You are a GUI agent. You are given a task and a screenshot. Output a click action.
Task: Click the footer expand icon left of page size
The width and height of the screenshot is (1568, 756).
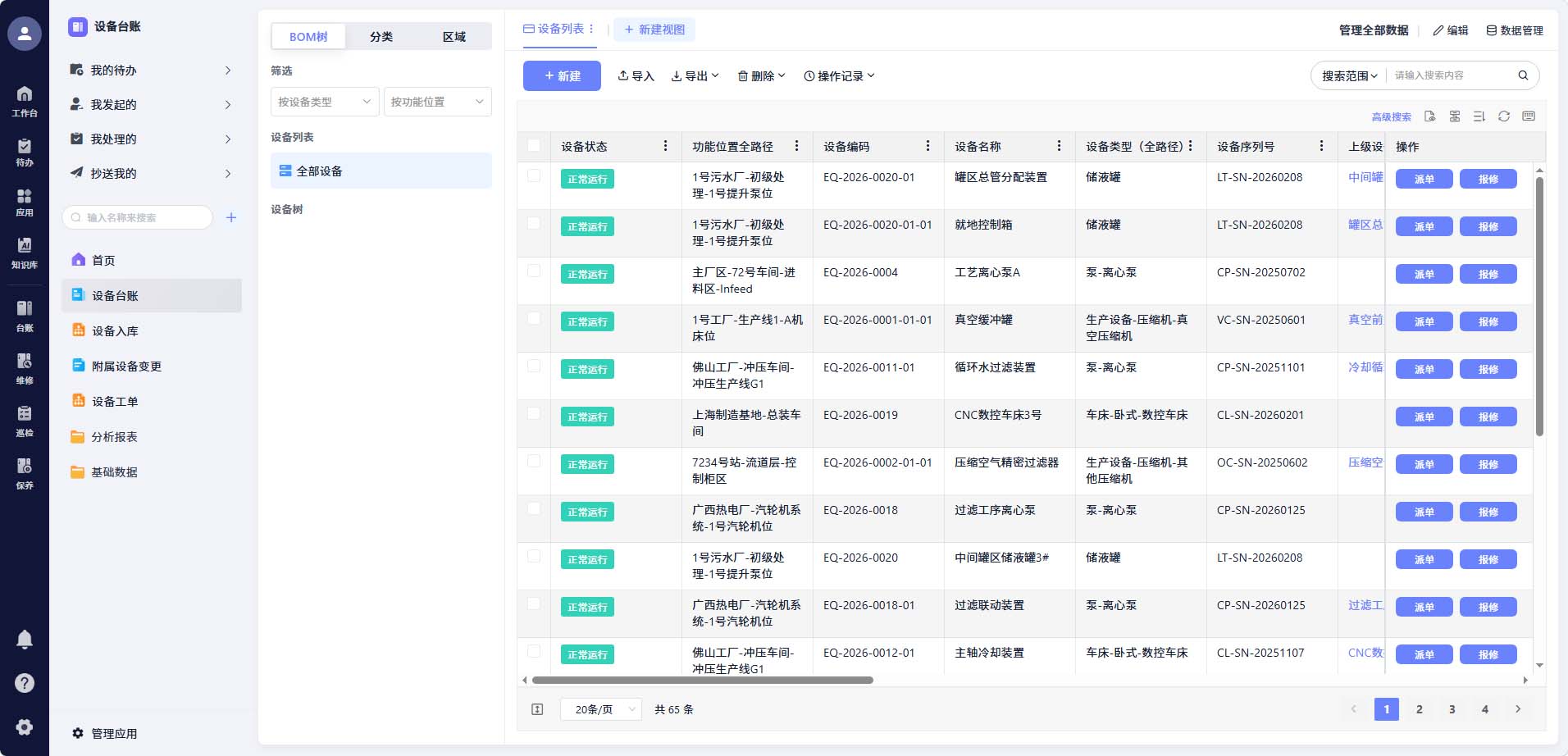point(537,709)
